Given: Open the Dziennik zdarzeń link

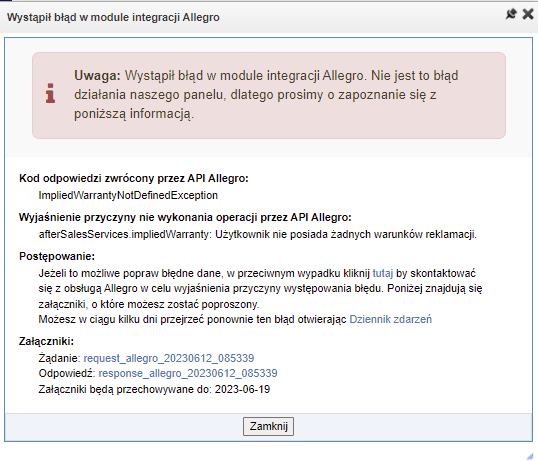Looking at the screenshot, I should click(390, 319).
